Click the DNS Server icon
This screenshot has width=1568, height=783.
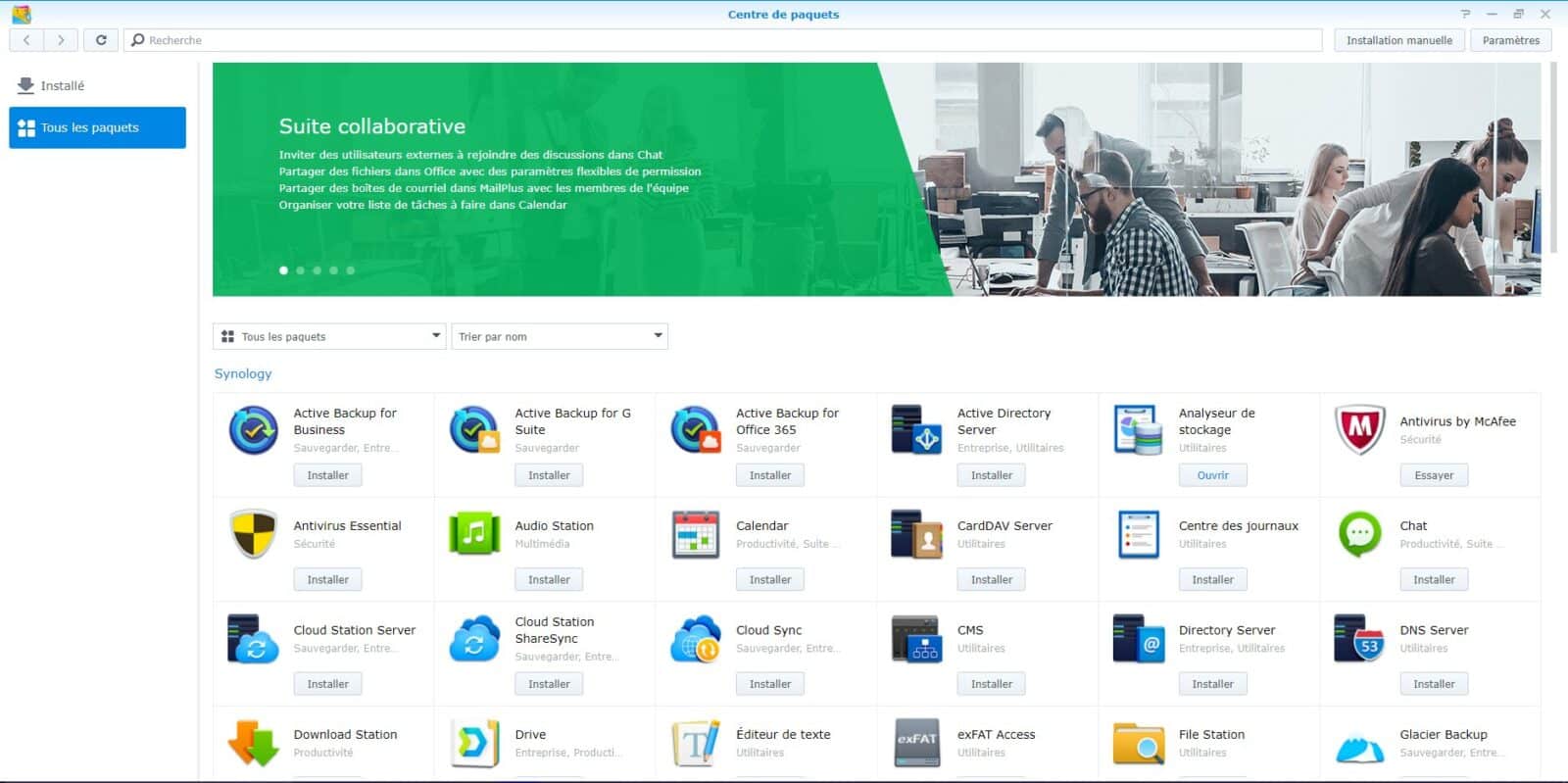pyautogui.click(x=1359, y=639)
